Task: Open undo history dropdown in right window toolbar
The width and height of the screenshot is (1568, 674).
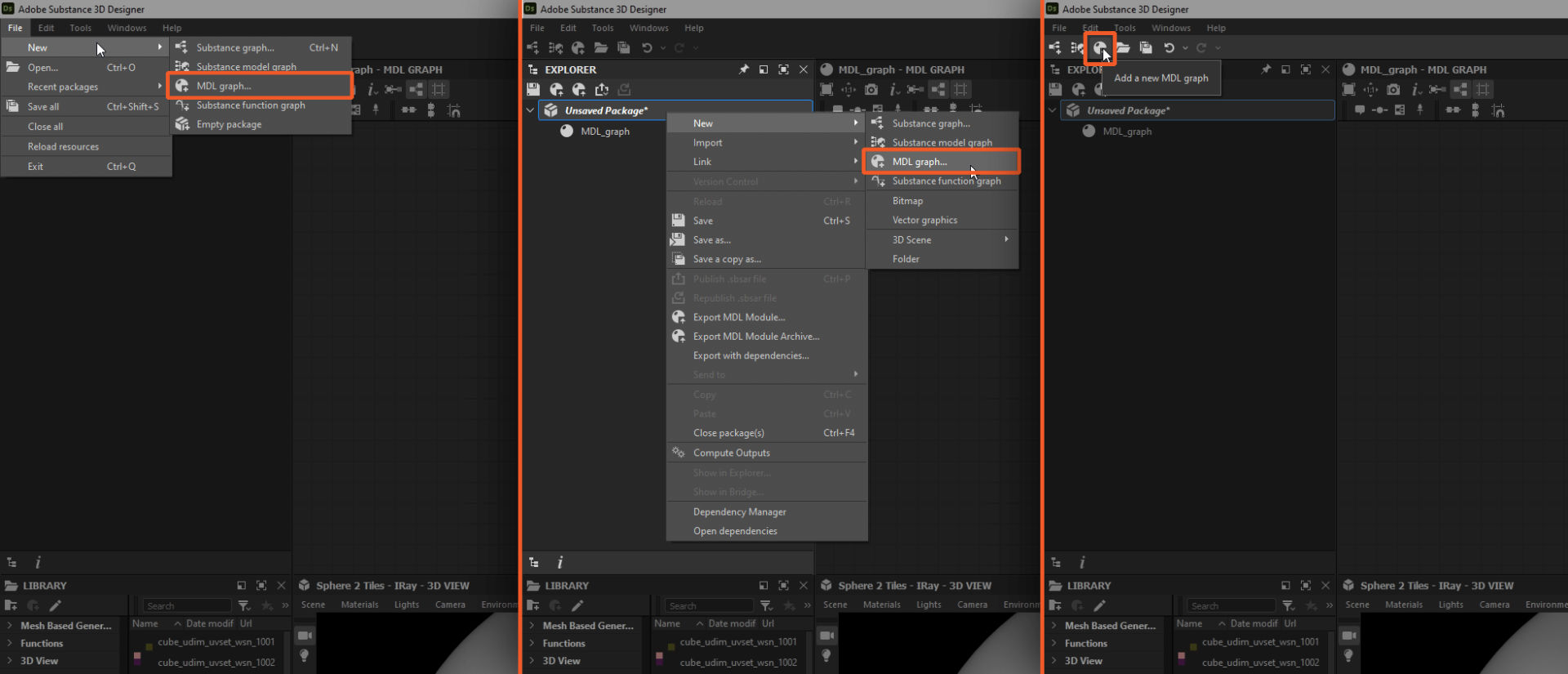Action: (1185, 48)
